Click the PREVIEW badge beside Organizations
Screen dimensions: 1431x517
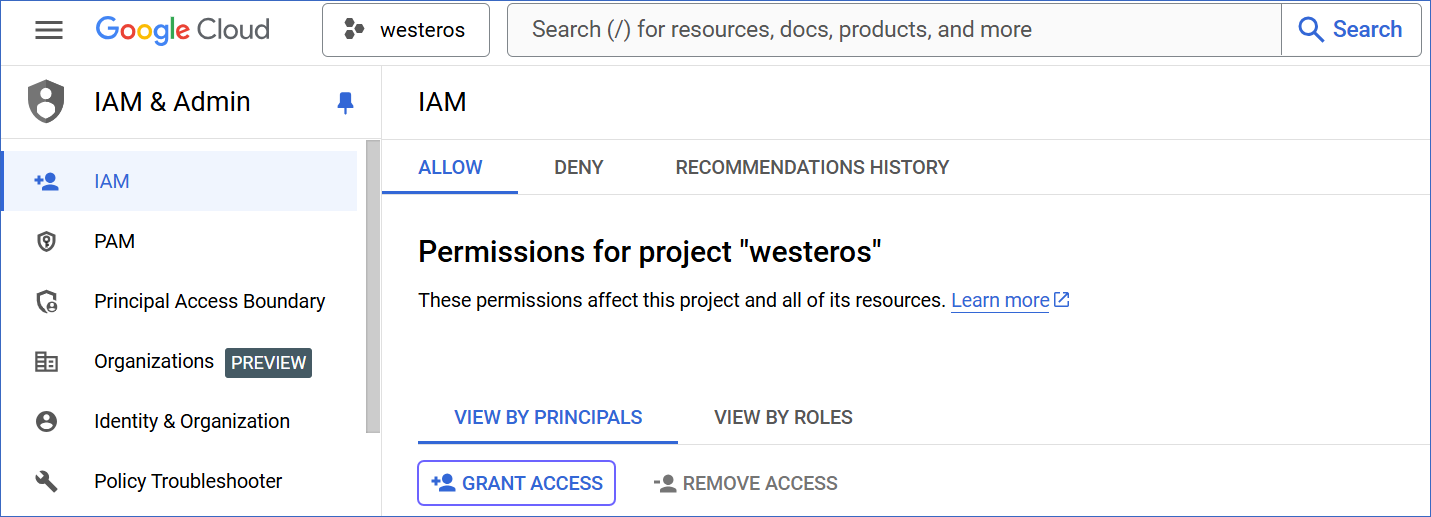(x=268, y=363)
